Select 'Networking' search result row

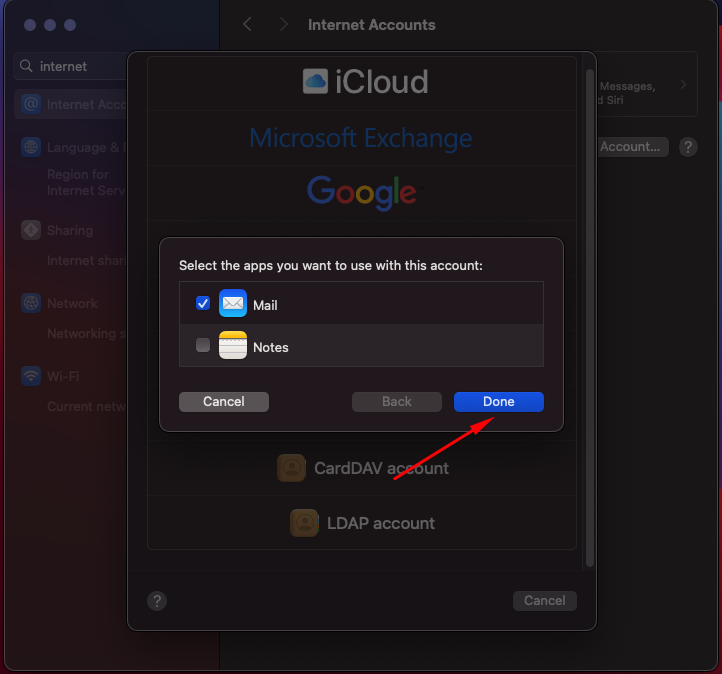[87, 333]
